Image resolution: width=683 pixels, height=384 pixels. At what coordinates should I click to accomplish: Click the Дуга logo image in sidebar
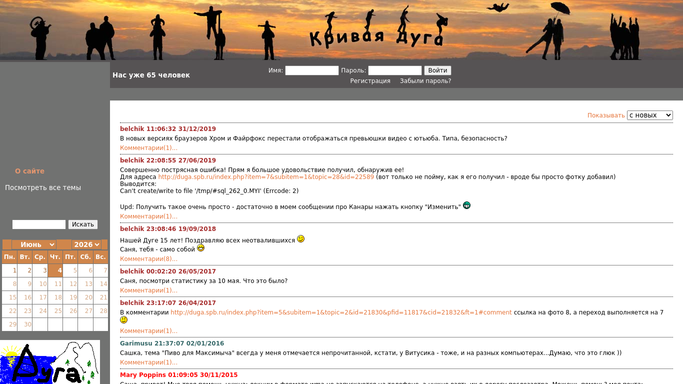[x=50, y=362]
